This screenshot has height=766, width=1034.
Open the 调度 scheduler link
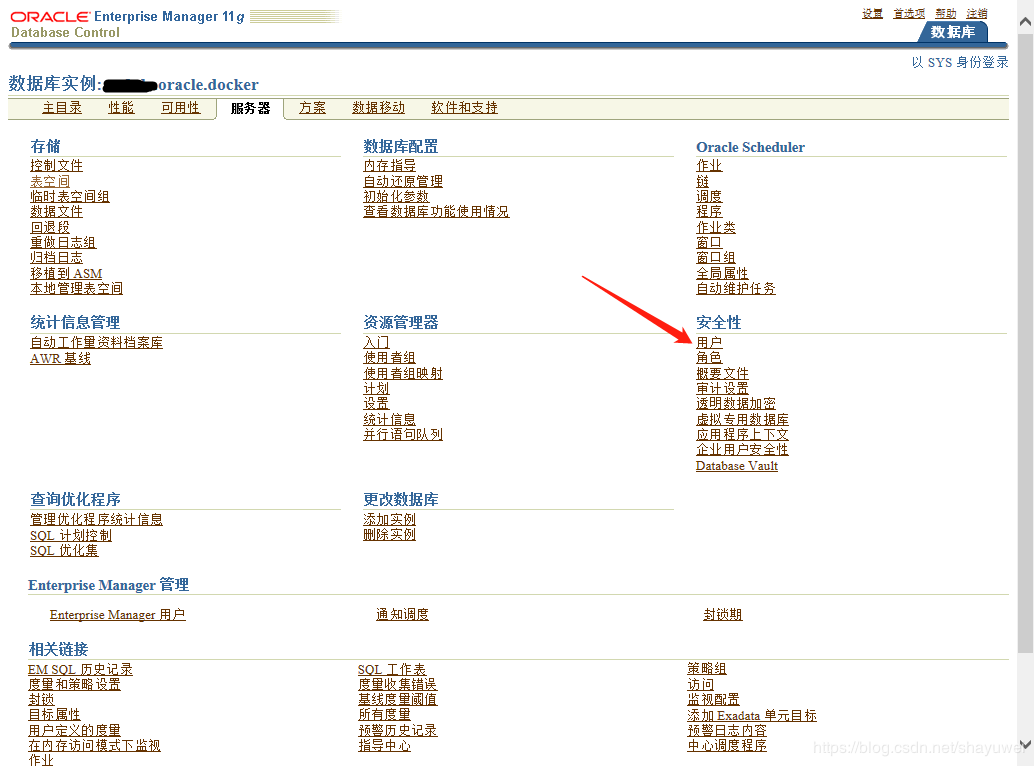tap(710, 196)
